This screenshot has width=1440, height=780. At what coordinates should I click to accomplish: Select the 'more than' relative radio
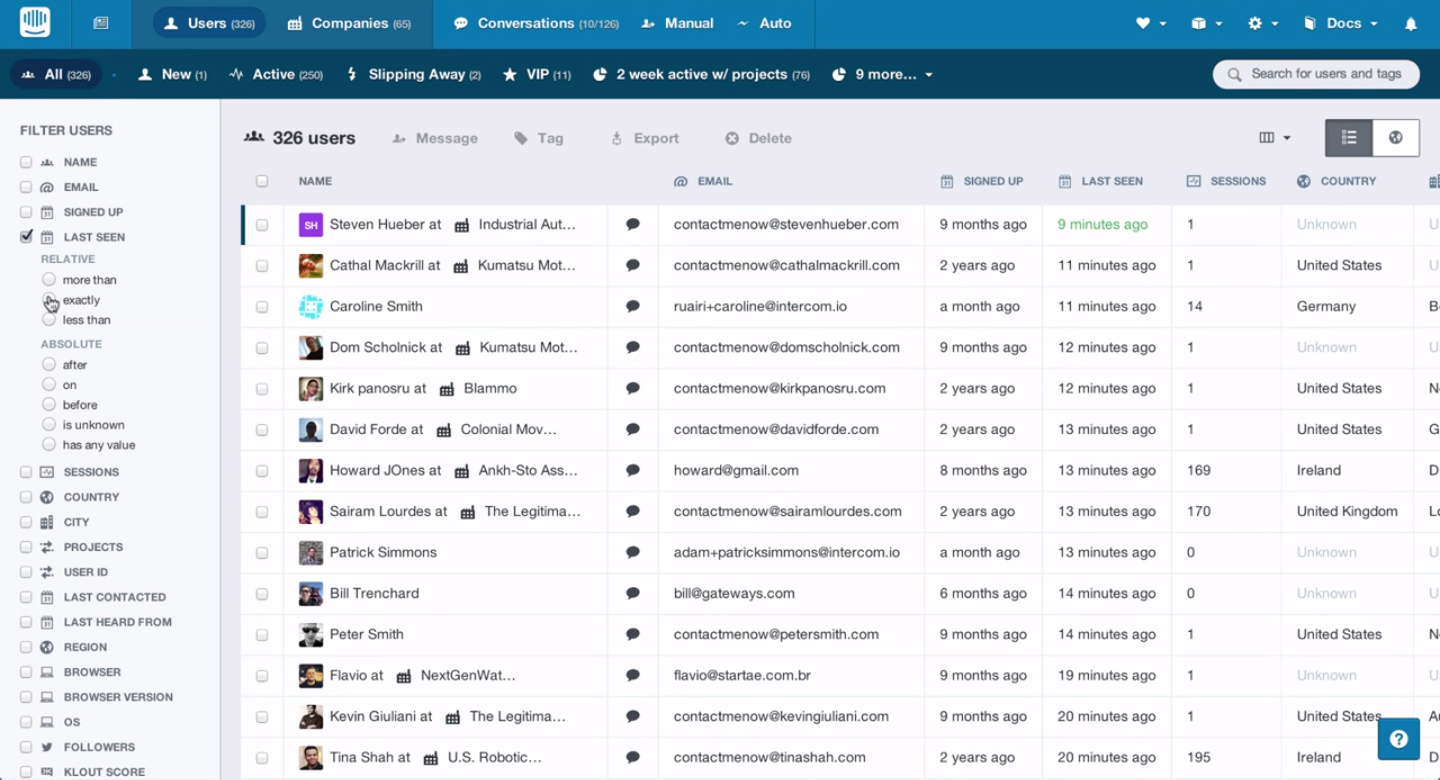coord(49,280)
